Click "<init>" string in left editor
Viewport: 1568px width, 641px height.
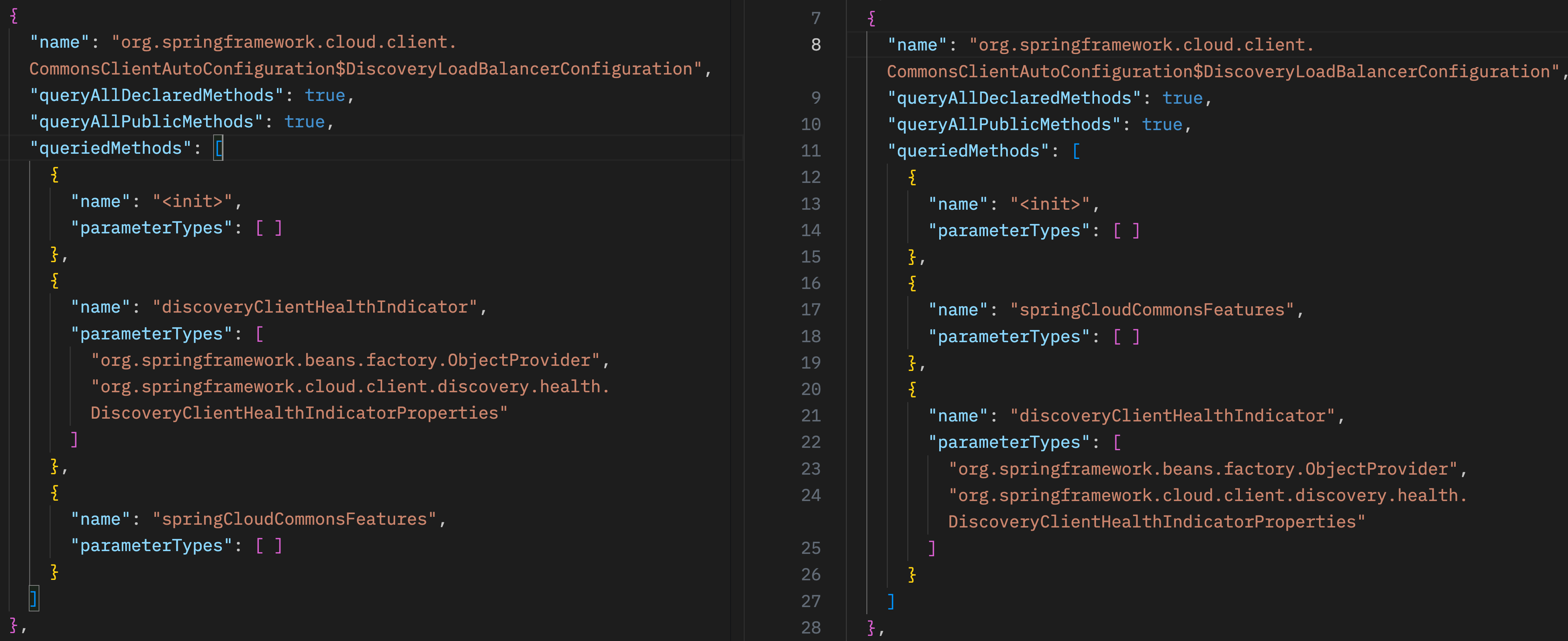click(192, 201)
